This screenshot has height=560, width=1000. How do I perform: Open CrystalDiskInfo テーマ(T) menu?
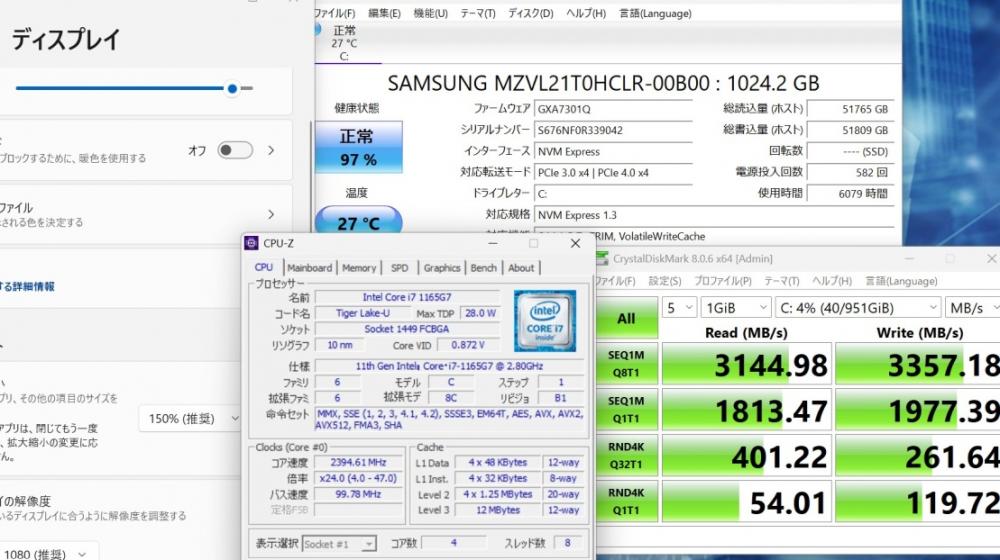point(478,13)
